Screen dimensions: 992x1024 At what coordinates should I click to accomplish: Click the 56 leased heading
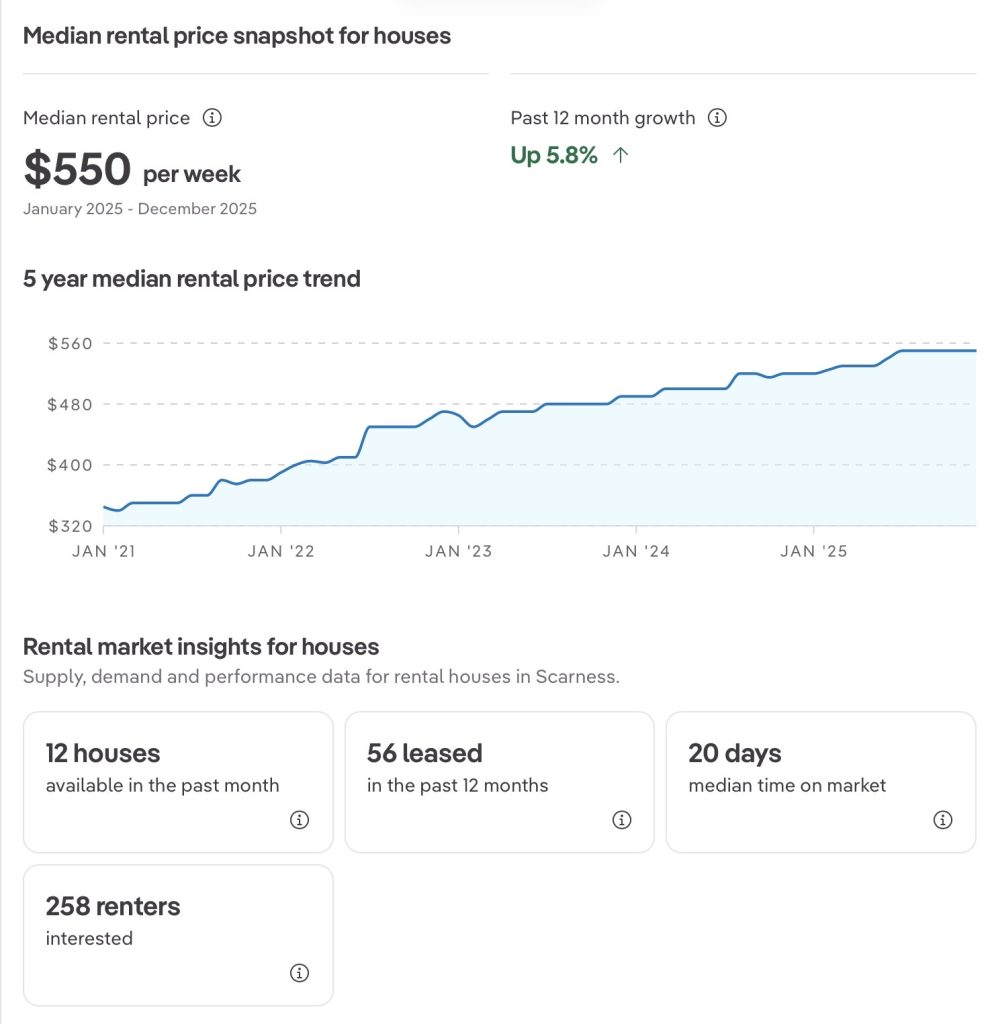424,753
